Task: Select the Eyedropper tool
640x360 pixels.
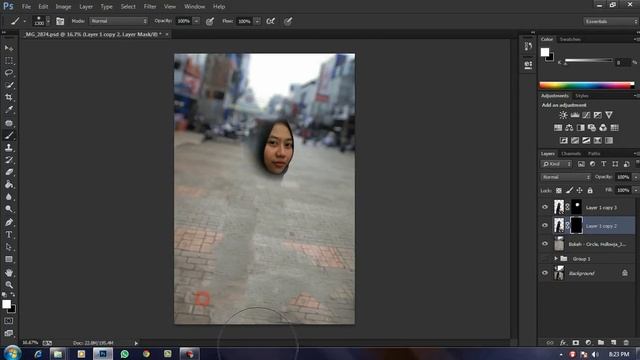Action: [9, 110]
